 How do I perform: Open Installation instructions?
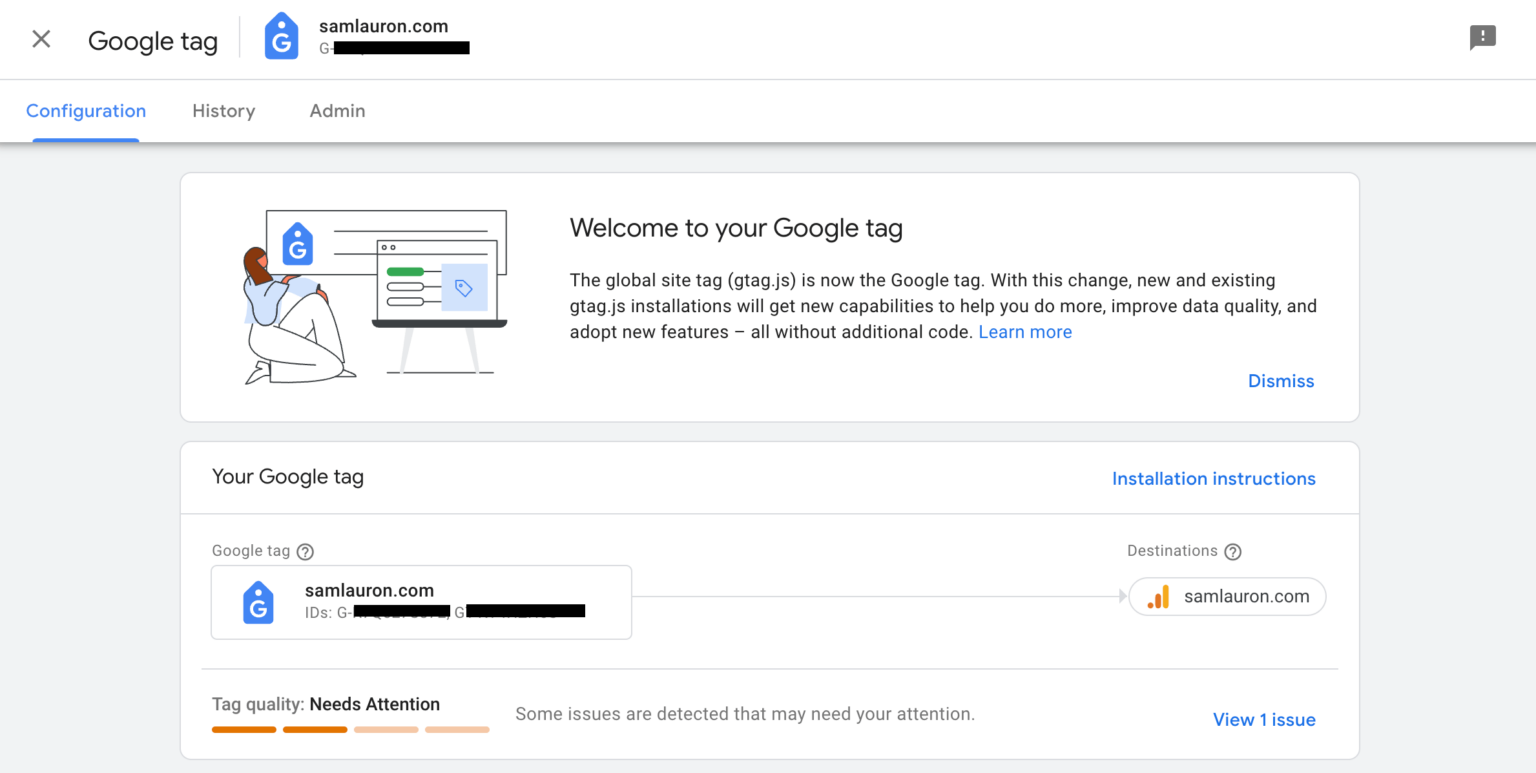click(x=1213, y=478)
